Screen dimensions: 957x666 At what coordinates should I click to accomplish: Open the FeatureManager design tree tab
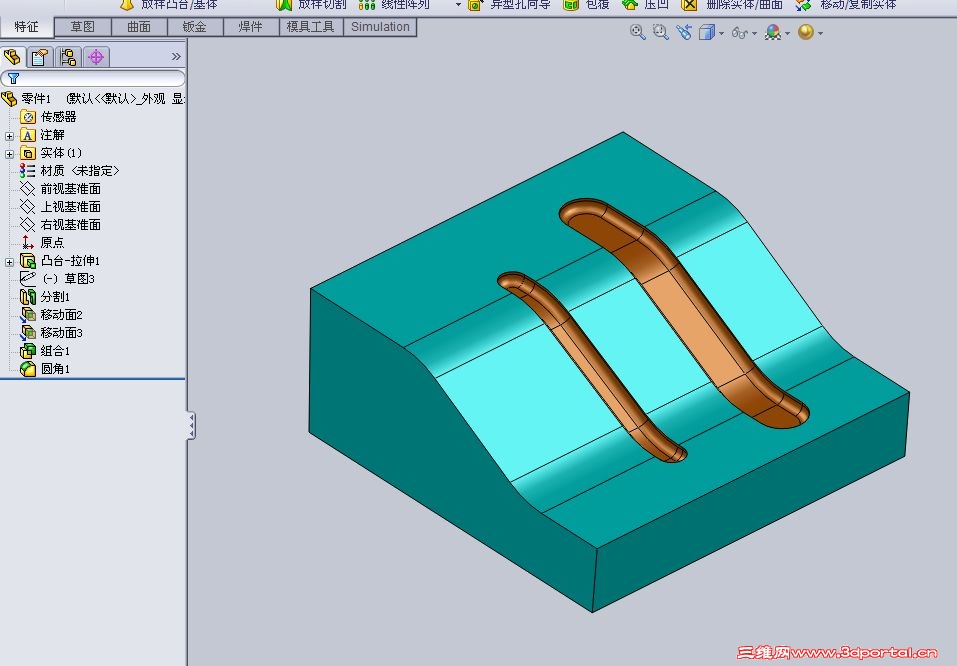coord(12,57)
